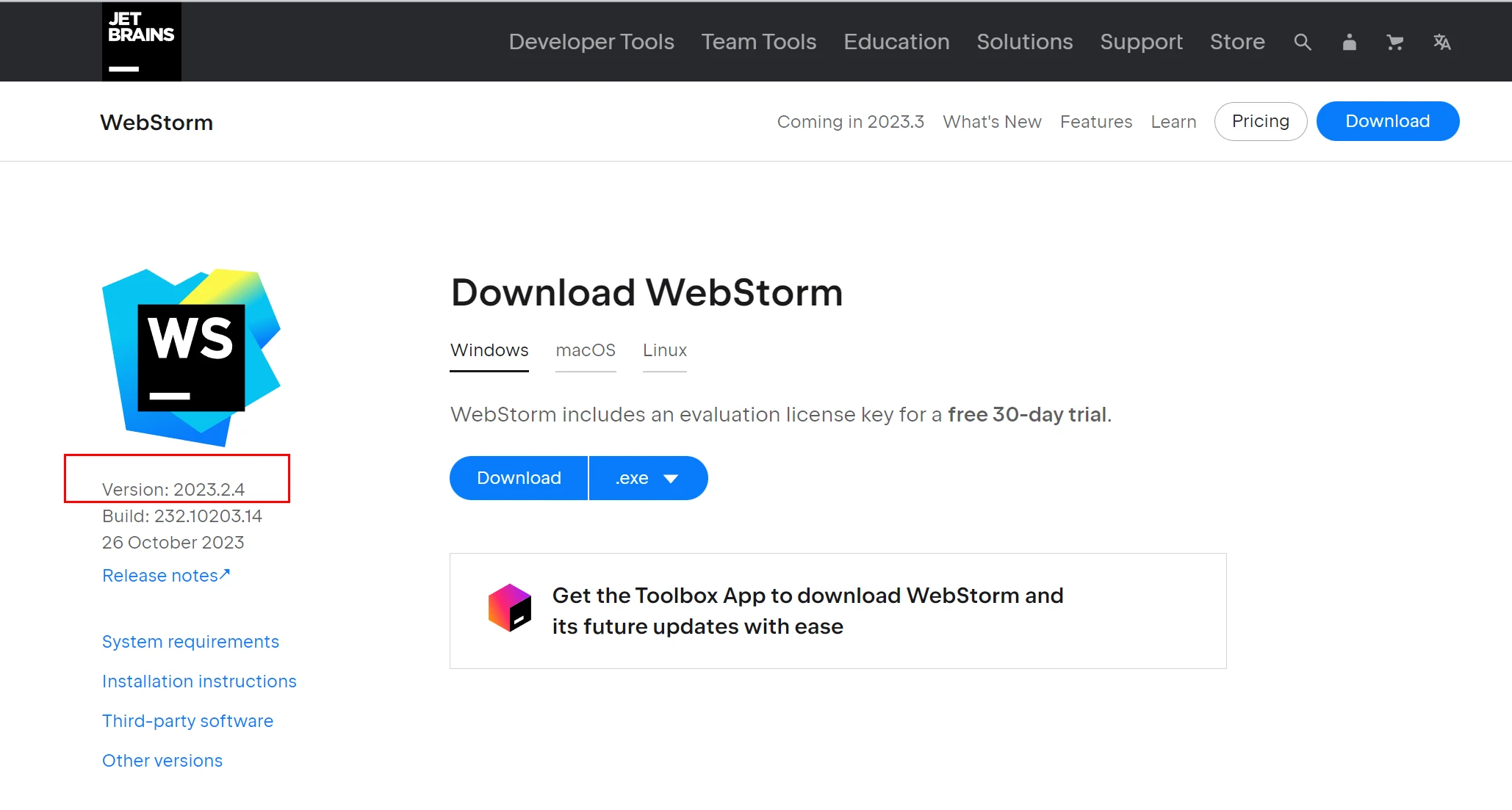Expand the .exe installer type dropdown

point(647,479)
